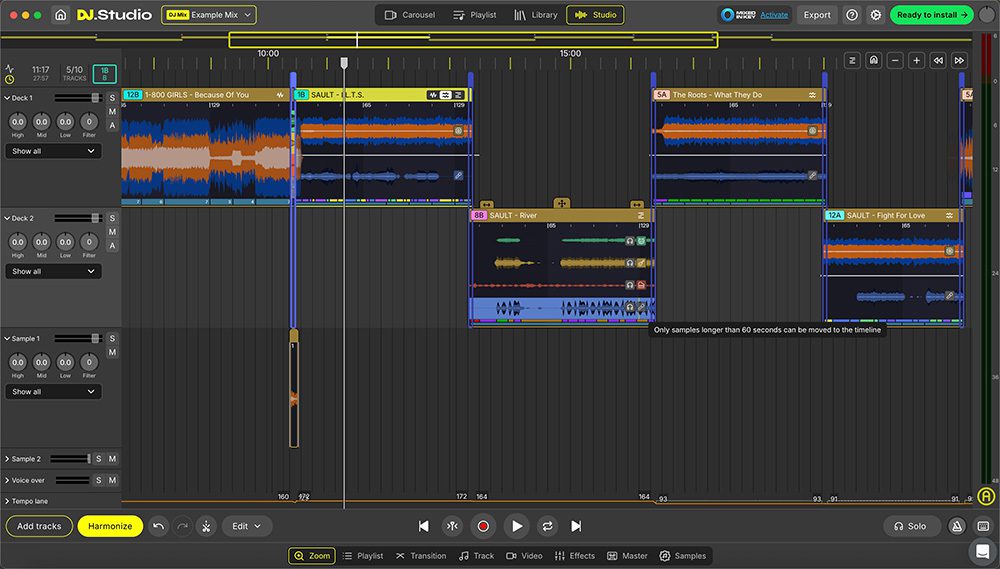
Task: Click the Mixed In Key Activate link
Action: (x=774, y=15)
